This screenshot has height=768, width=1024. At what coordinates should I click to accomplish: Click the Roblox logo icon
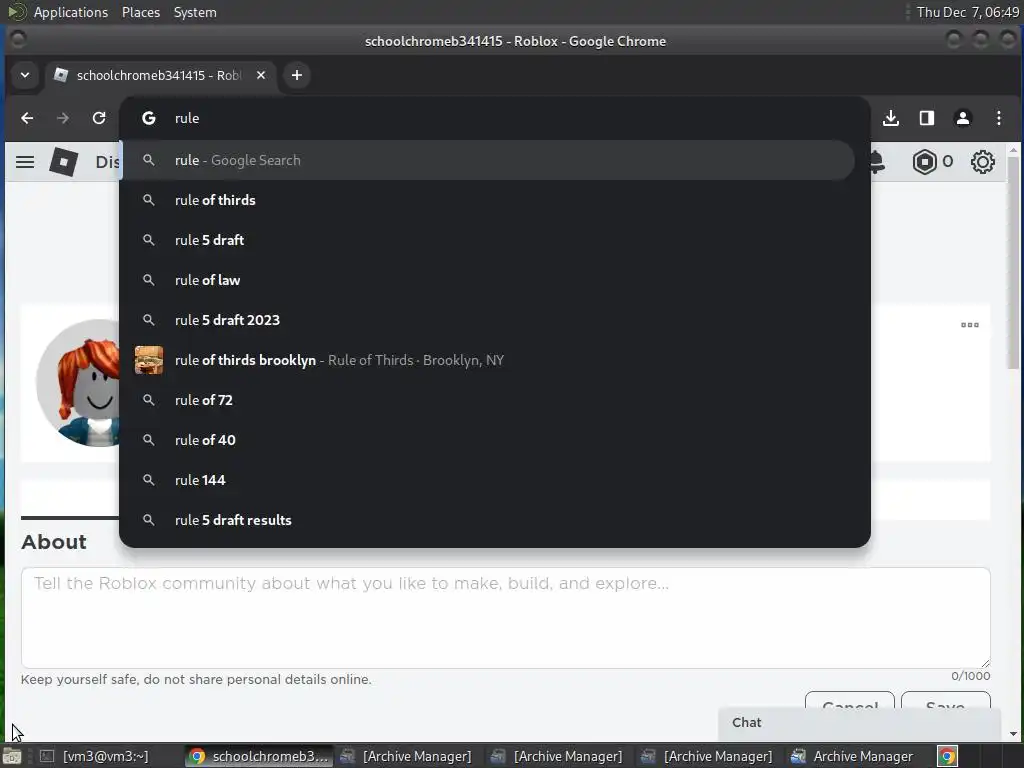(x=63, y=162)
